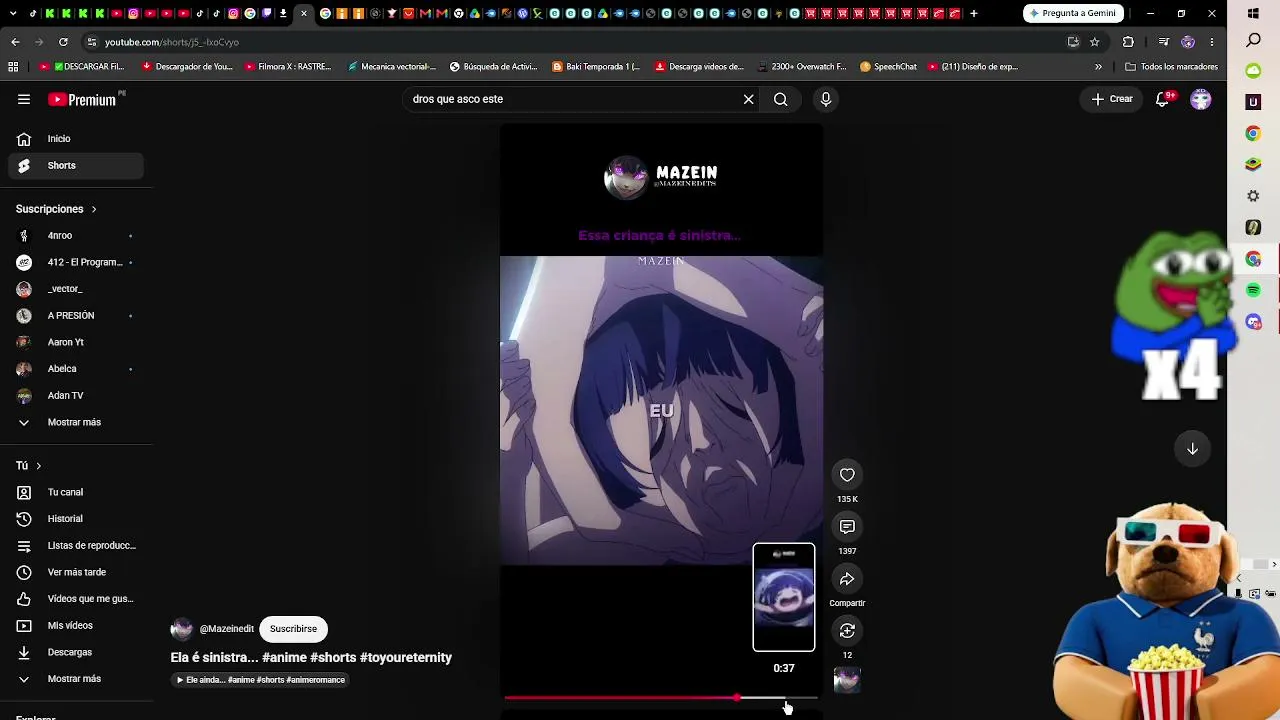Expand Mostrar más below Descargas
1280x720 pixels.
point(76,679)
